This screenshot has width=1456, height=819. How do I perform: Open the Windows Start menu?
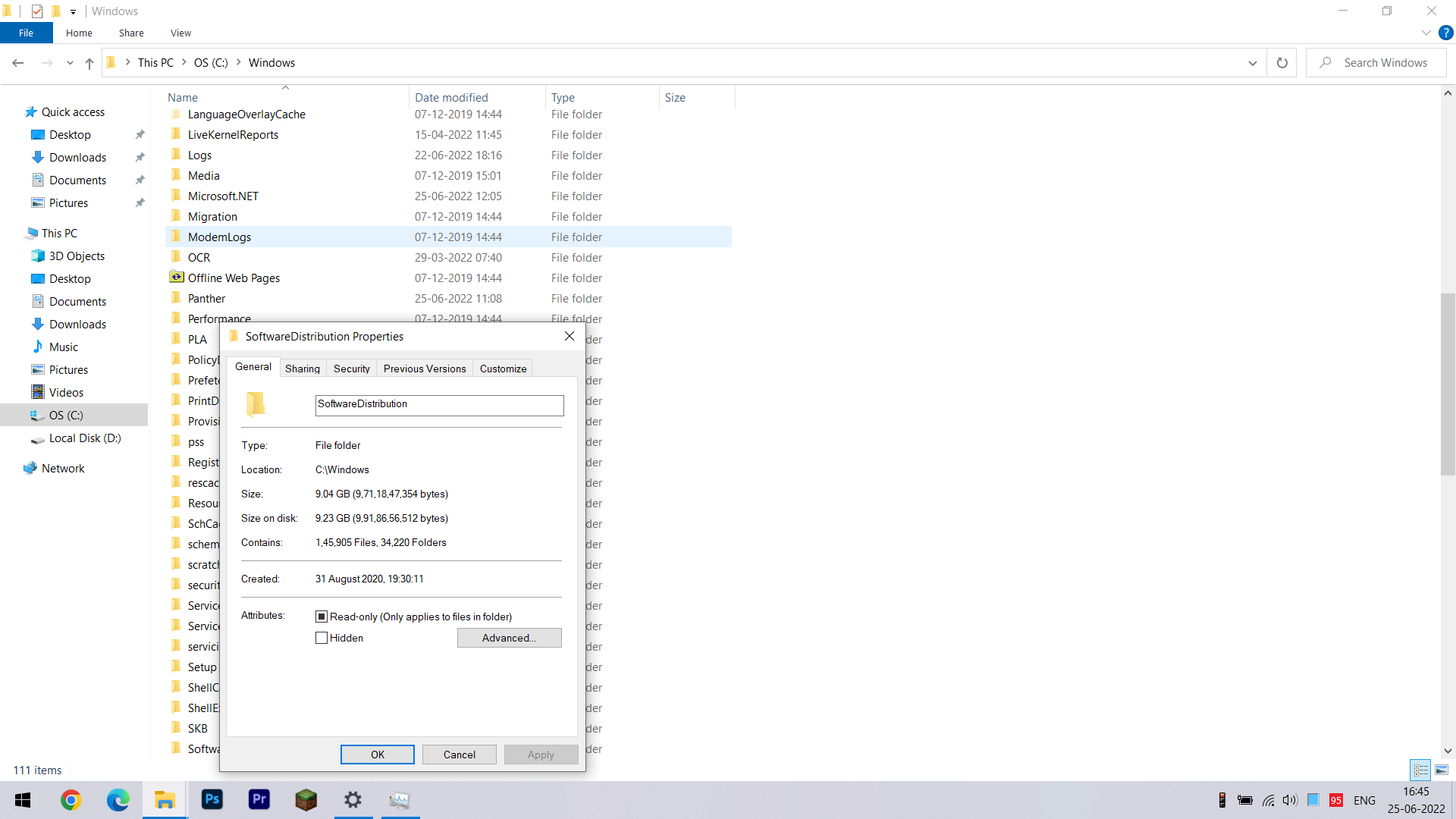pyautogui.click(x=23, y=800)
